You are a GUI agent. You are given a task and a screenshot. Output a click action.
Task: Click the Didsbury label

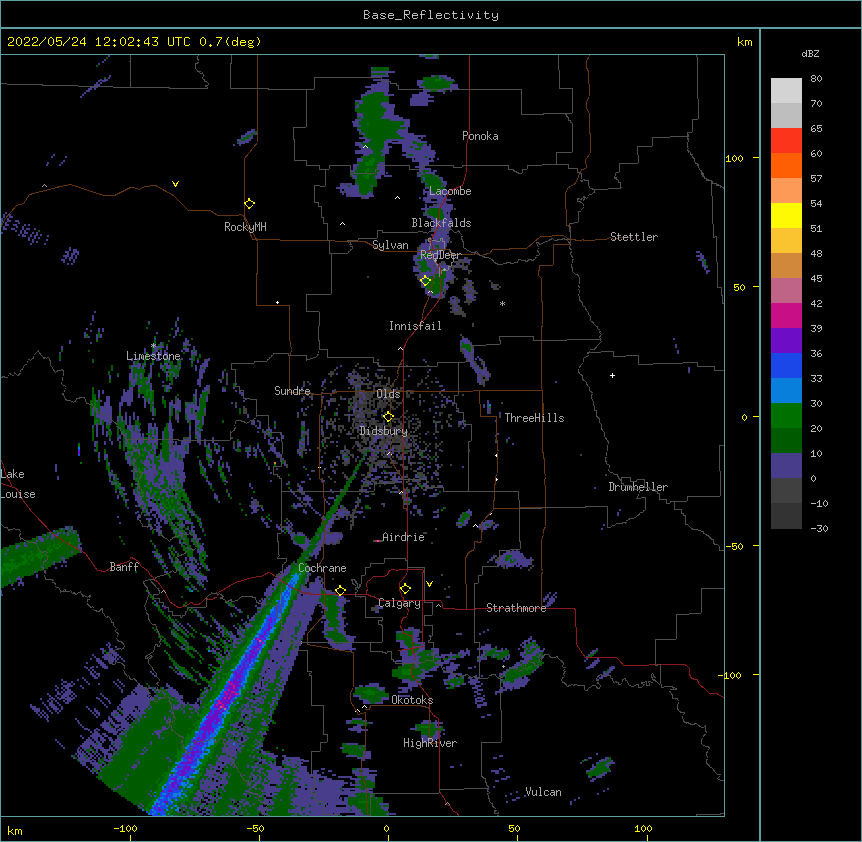tap(383, 431)
